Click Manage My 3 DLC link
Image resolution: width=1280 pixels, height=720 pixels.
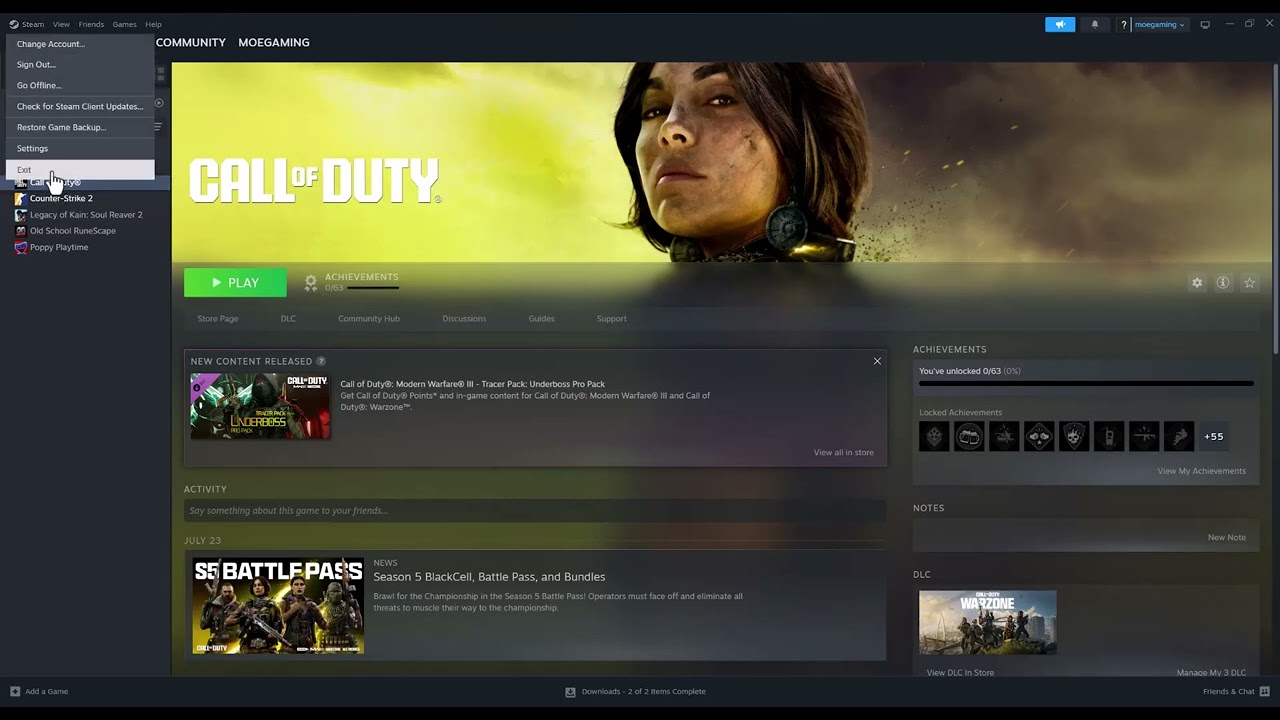click(x=1211, y=673)
